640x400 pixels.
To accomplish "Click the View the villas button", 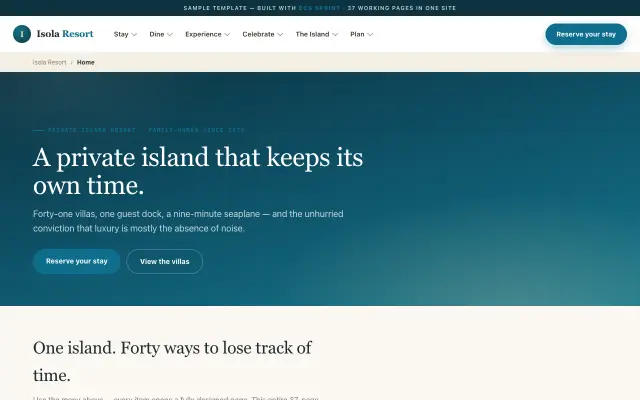I will [164, 262].
